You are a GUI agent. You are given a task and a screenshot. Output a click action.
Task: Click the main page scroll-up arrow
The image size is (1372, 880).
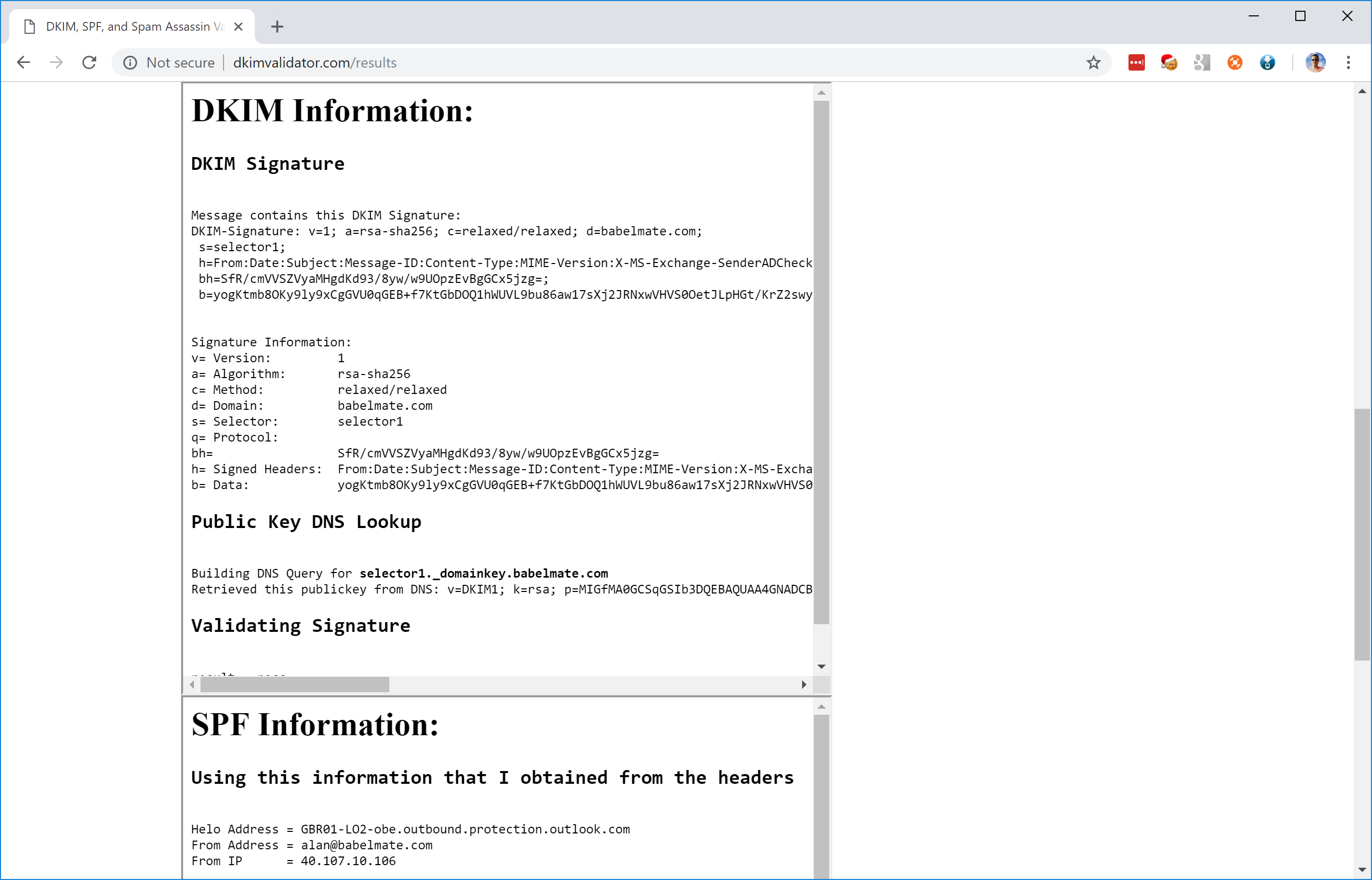[1362, 92]
